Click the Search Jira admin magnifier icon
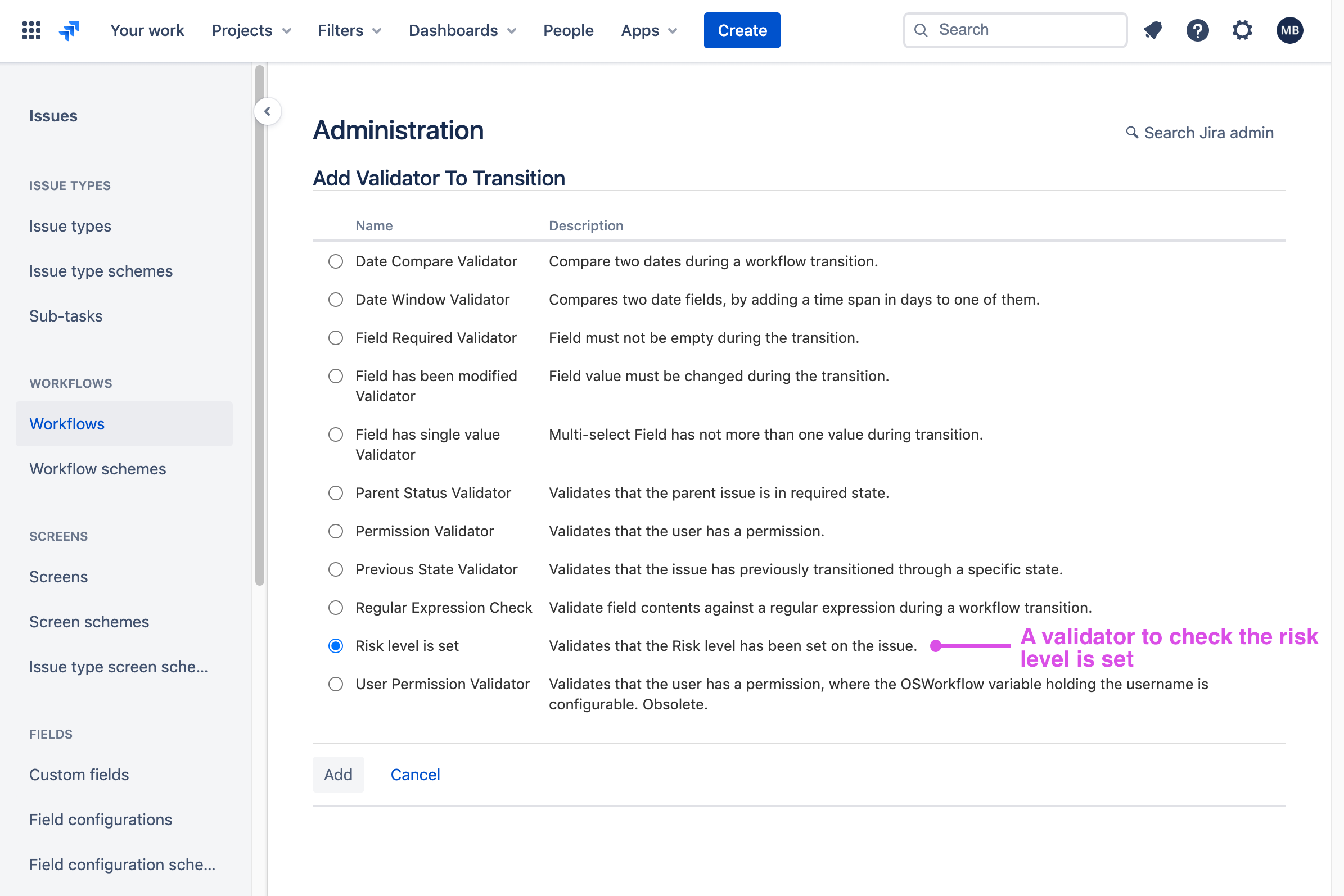Viewport: 1344px width, 896px height. pos(1131,133)
